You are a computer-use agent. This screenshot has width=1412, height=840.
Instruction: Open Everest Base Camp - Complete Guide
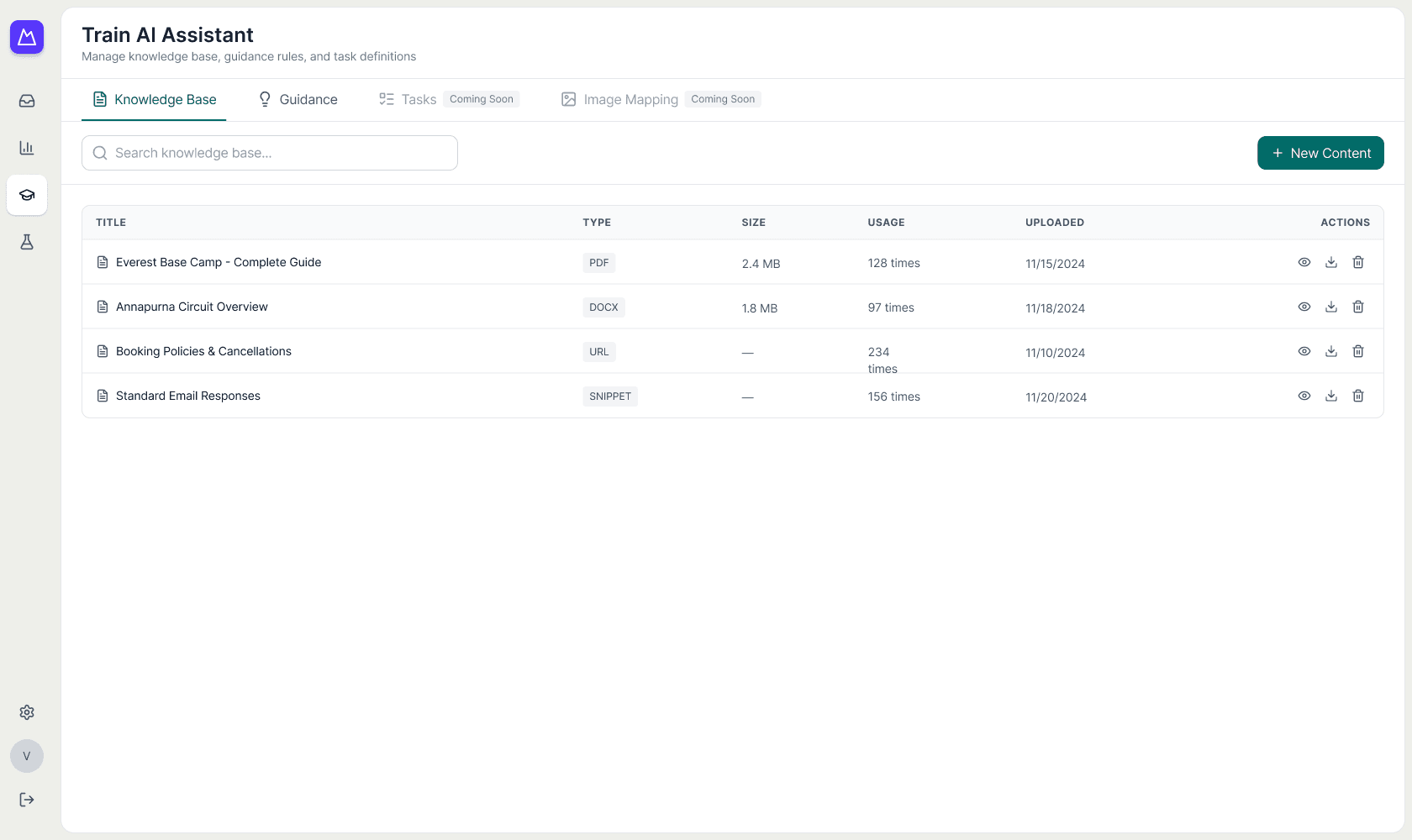click(x=219, y=262)
